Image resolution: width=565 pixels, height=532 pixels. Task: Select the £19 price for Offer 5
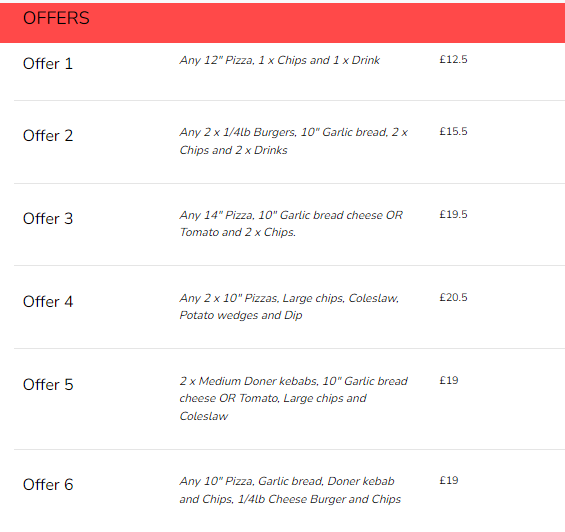[x=449, y=380]
